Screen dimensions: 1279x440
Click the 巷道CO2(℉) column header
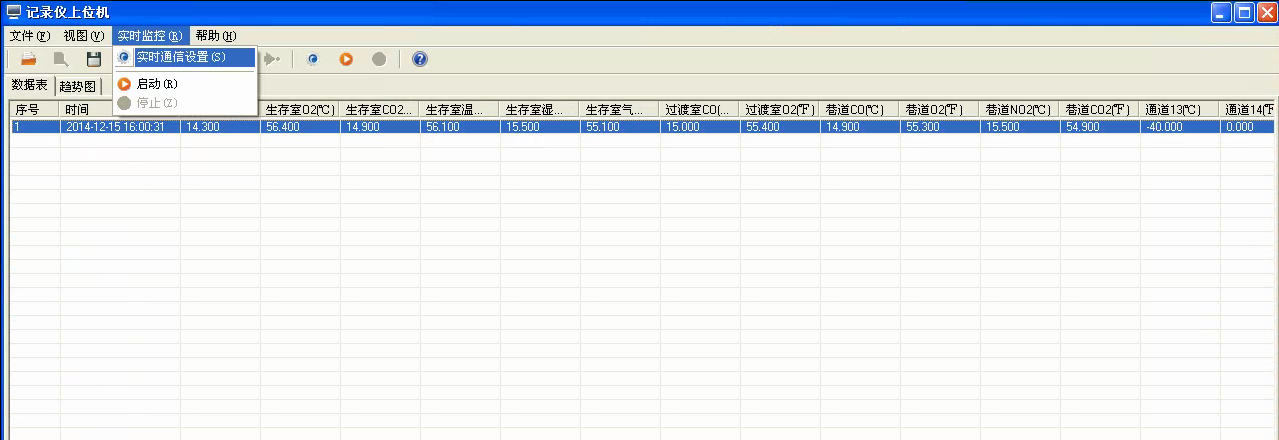click(x=1100, y=109)
